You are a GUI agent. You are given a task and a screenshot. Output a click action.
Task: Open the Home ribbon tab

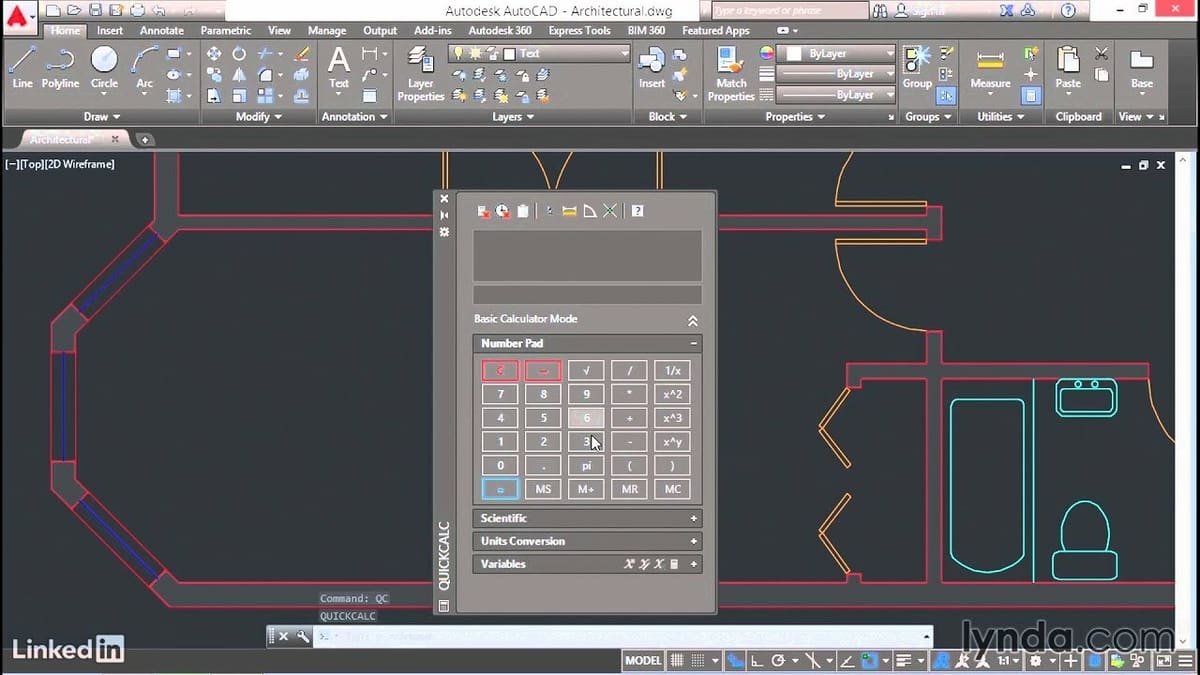pyautogui.click(x=65, y=31)
